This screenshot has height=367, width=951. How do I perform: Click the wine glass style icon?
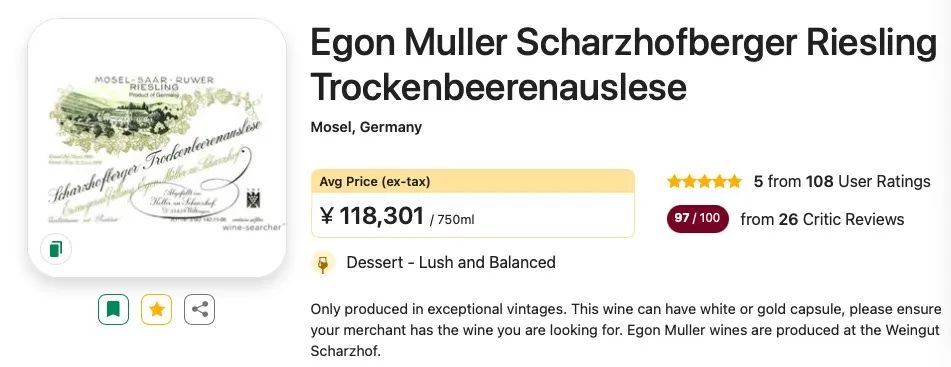coord(323,263)
